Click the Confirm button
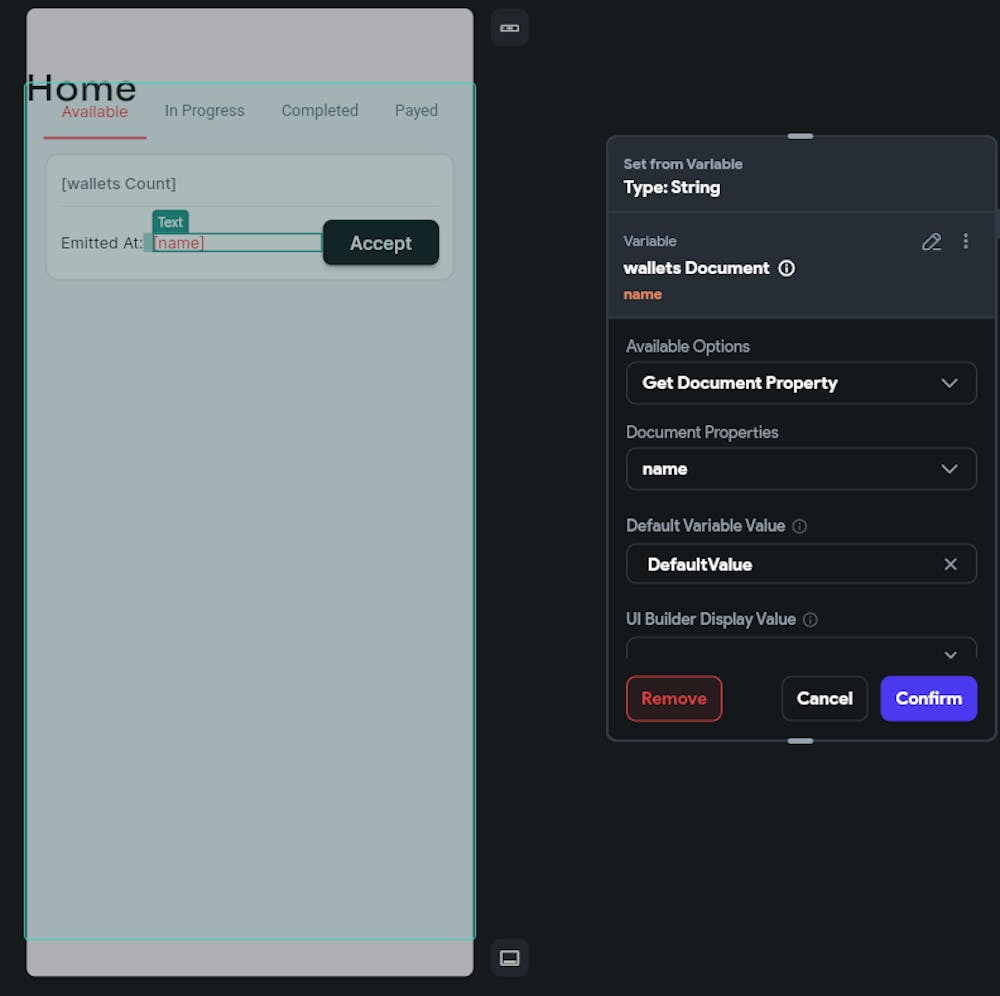The image size is (1000, 996). coord(929,699)
